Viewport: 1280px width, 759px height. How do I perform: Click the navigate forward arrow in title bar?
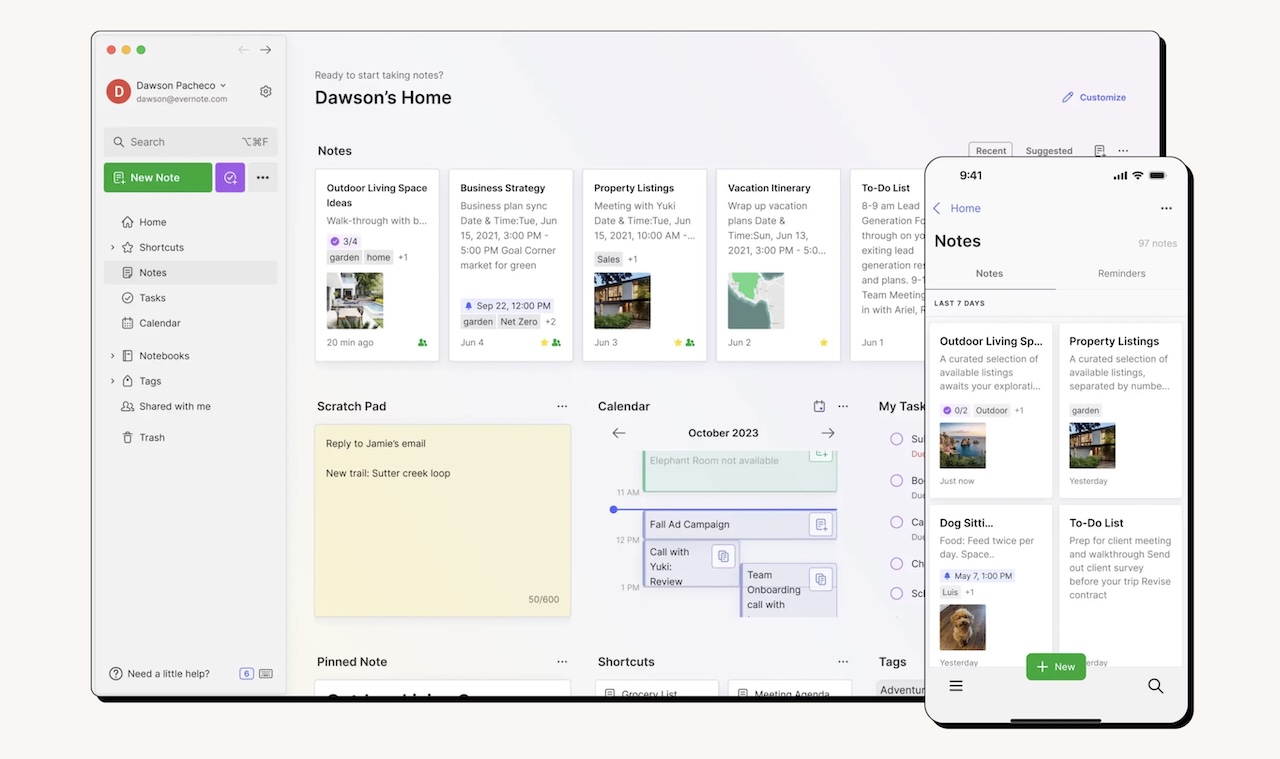click(266, 50)
